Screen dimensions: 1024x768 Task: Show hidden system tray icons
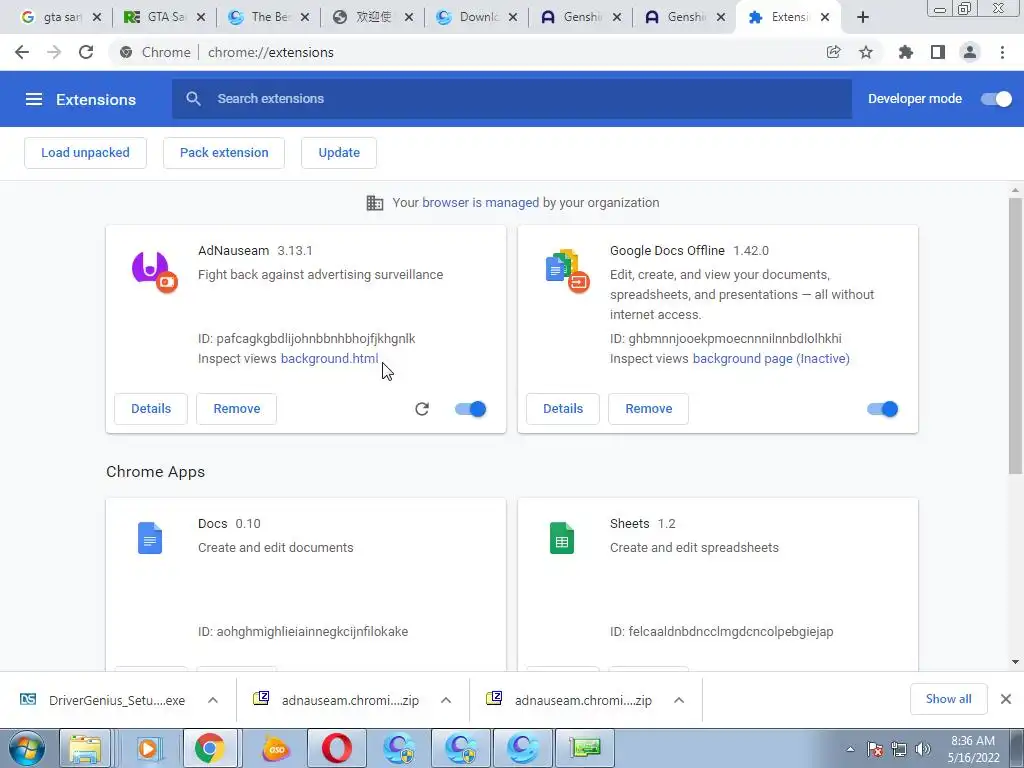pyautogui.click(x=850, y=749)
